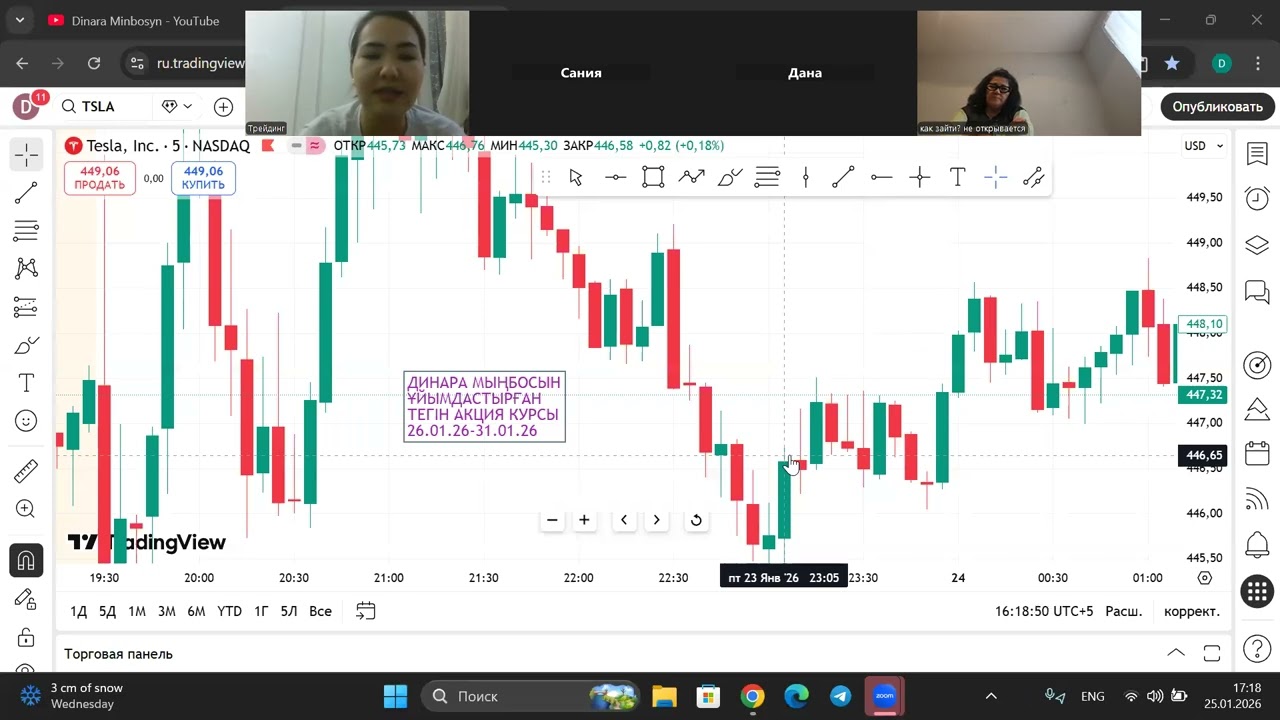1280x720 pixels.
Task: Reset chart view with circular arrow button
Action: coord(696,520)
